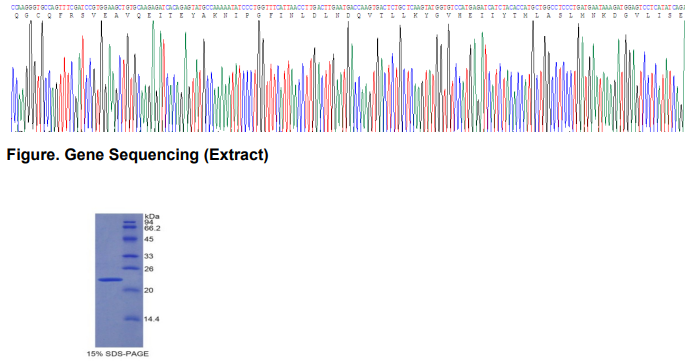Select the 14.4 kDa ladder band
This screenshot has height=363, width=685.
(131, 319)
